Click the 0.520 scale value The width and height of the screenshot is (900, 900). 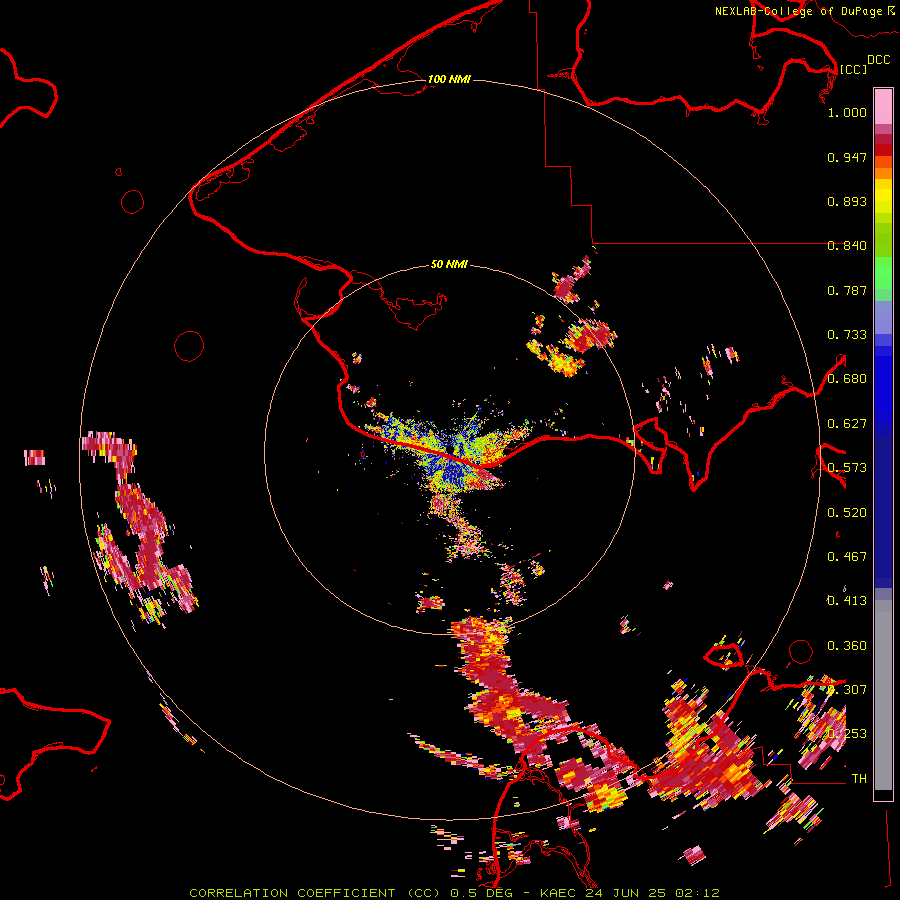[847, 513]
